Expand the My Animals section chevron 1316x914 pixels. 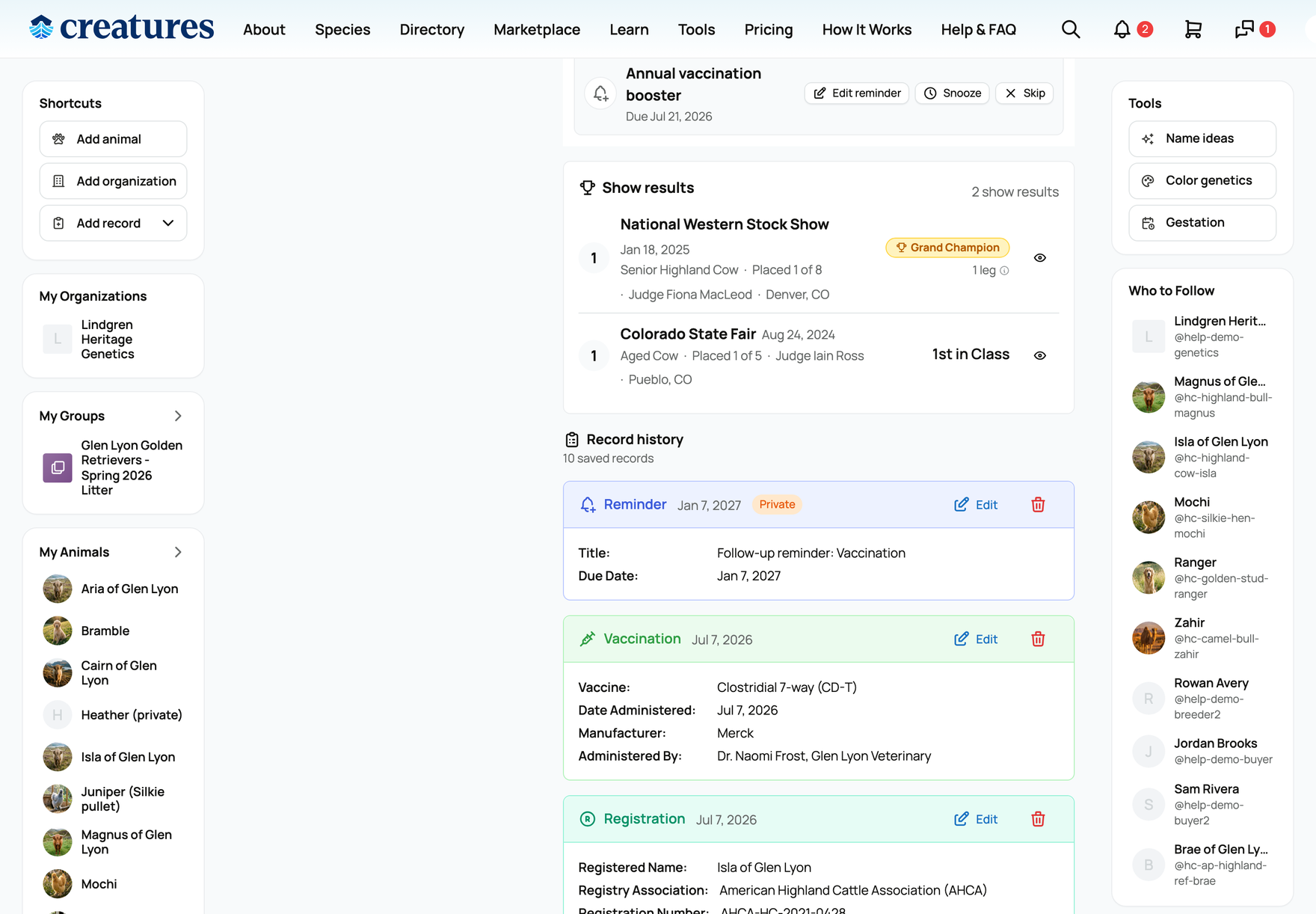178,552
